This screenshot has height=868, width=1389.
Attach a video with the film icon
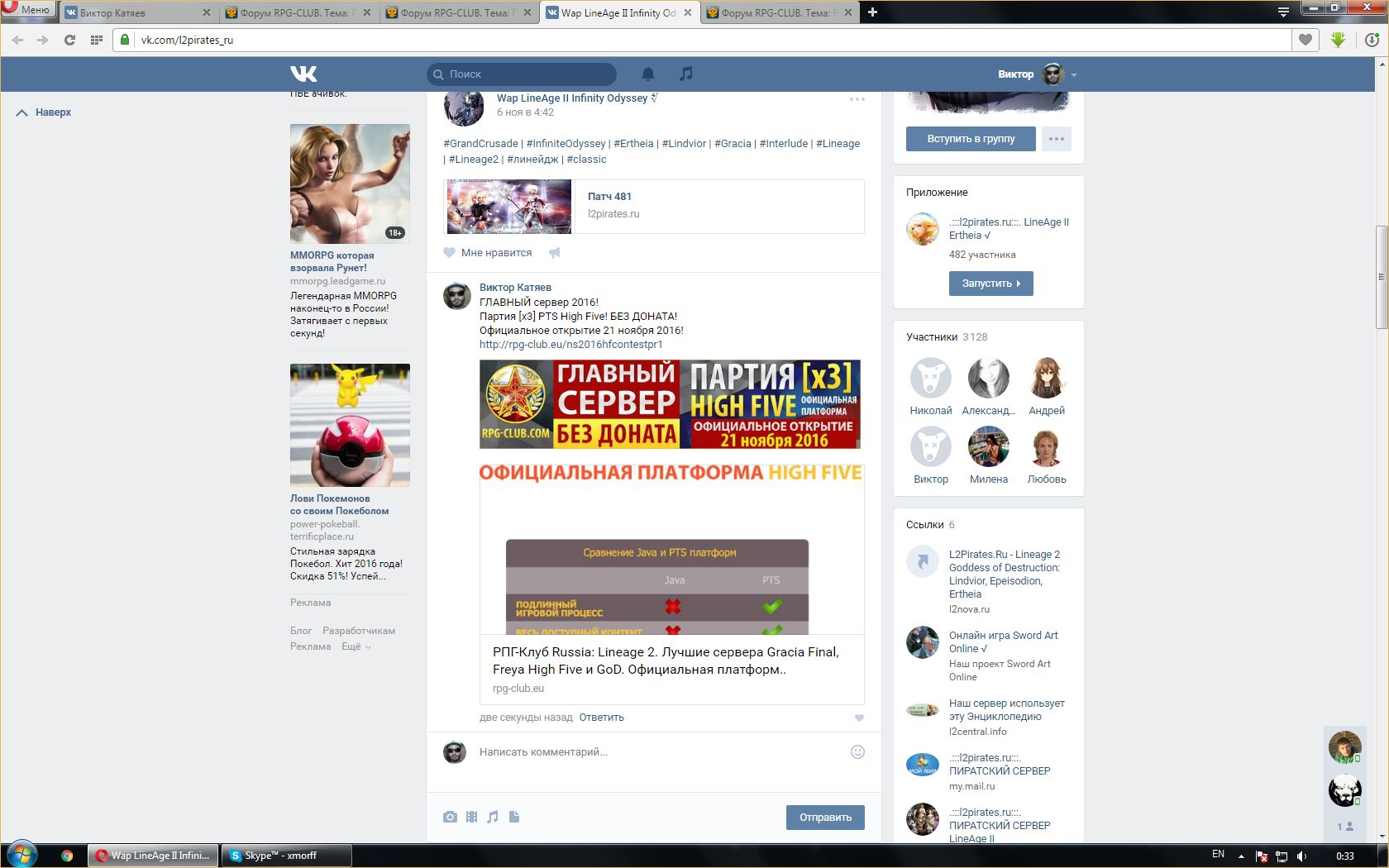tap(471, 817)
